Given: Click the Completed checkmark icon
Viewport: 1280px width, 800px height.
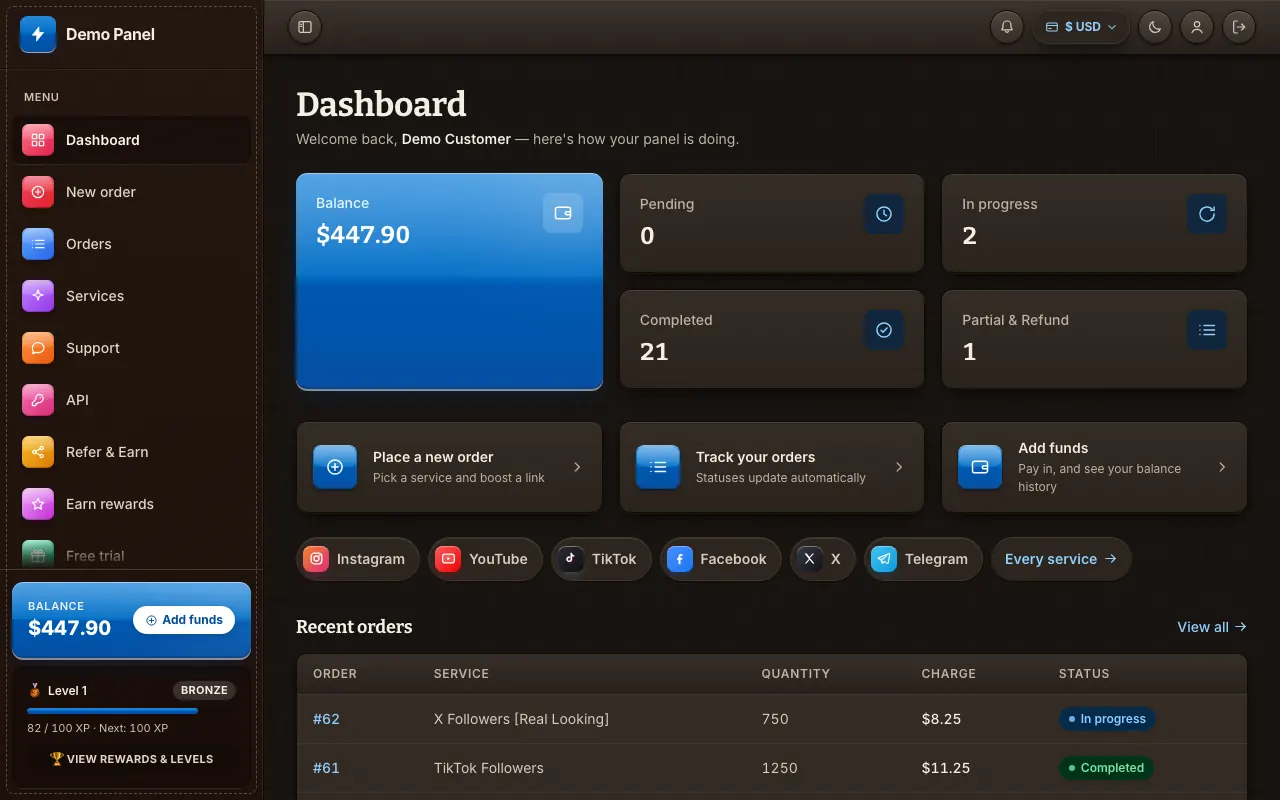Looking at the screenshot, I should (884, 330).
